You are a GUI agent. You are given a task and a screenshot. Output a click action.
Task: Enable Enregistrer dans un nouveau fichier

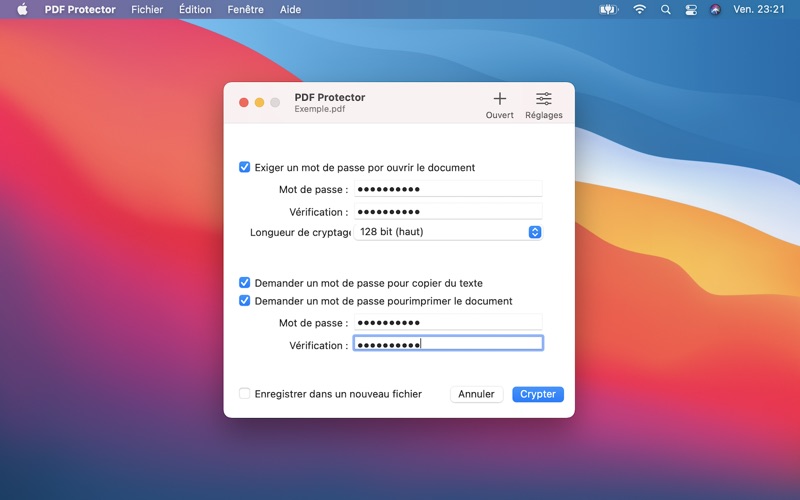(x=244, y=393)
